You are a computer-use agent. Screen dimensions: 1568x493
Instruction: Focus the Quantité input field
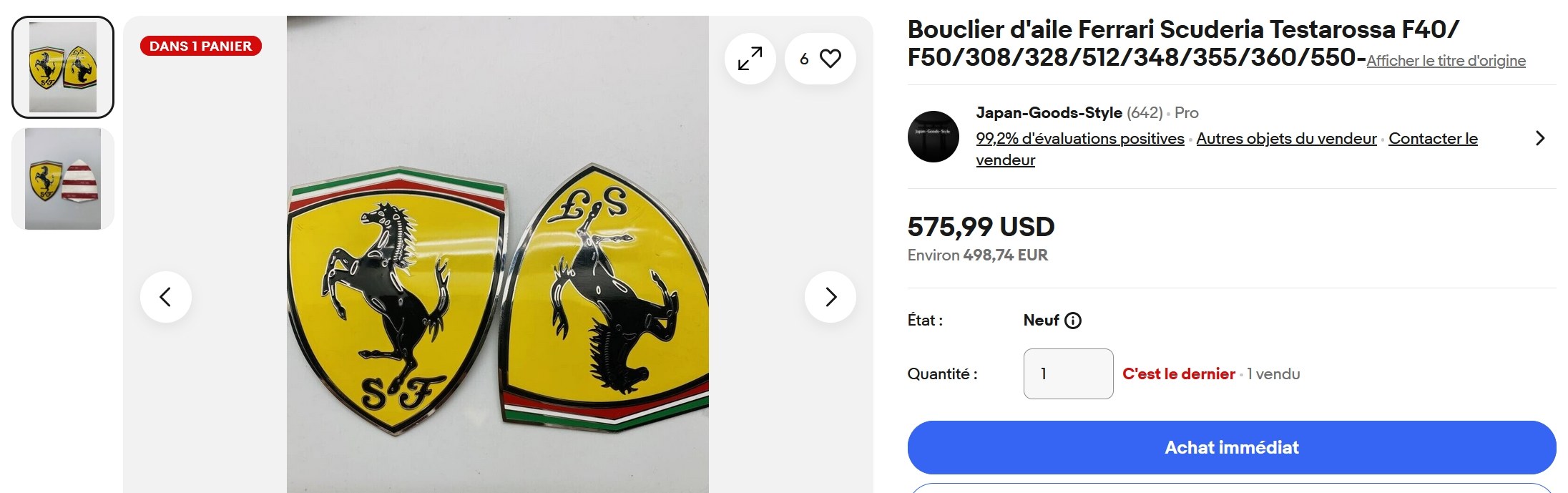point(1068,374)
